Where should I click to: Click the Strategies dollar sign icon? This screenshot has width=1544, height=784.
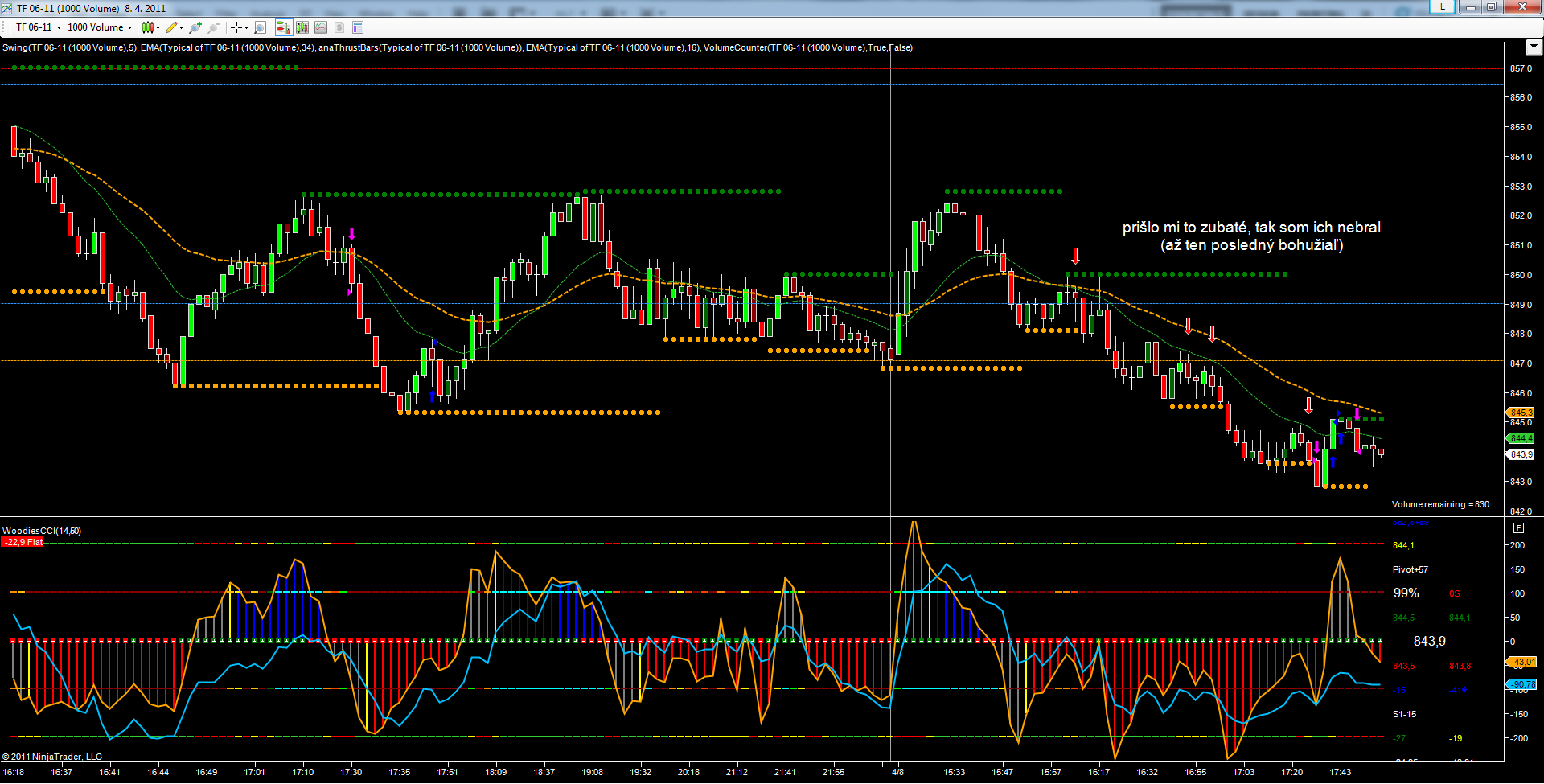339,27
